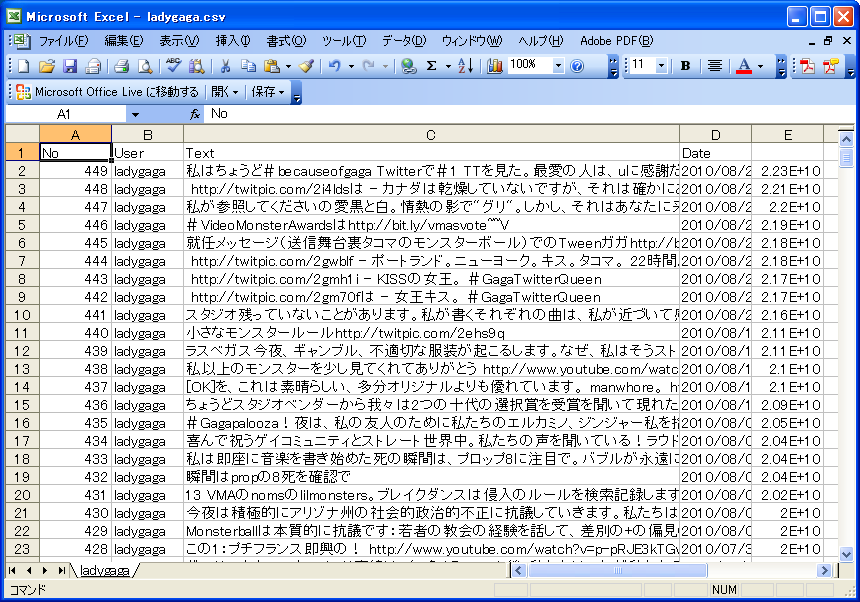Click second Adobe PDF email icon
This screenshot has height=602, width=860.
coord(830,66)
